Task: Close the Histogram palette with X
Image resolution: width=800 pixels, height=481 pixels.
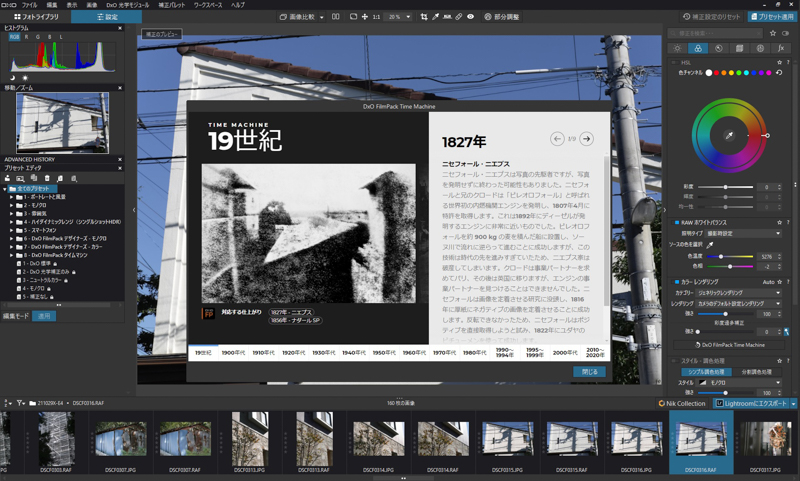Action: coord(120,28)
